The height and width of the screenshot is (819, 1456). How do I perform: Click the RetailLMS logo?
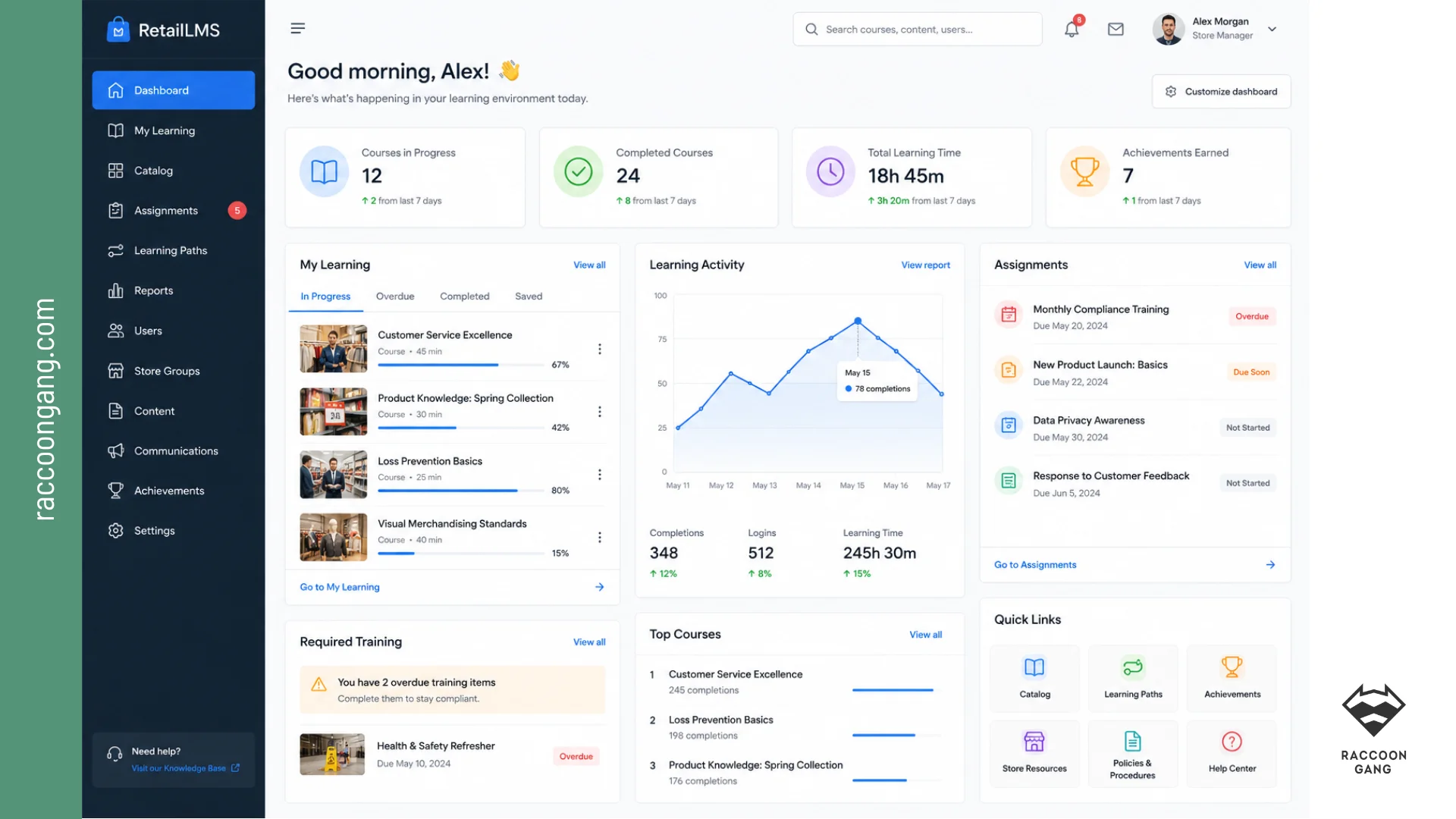pos(164,30)
